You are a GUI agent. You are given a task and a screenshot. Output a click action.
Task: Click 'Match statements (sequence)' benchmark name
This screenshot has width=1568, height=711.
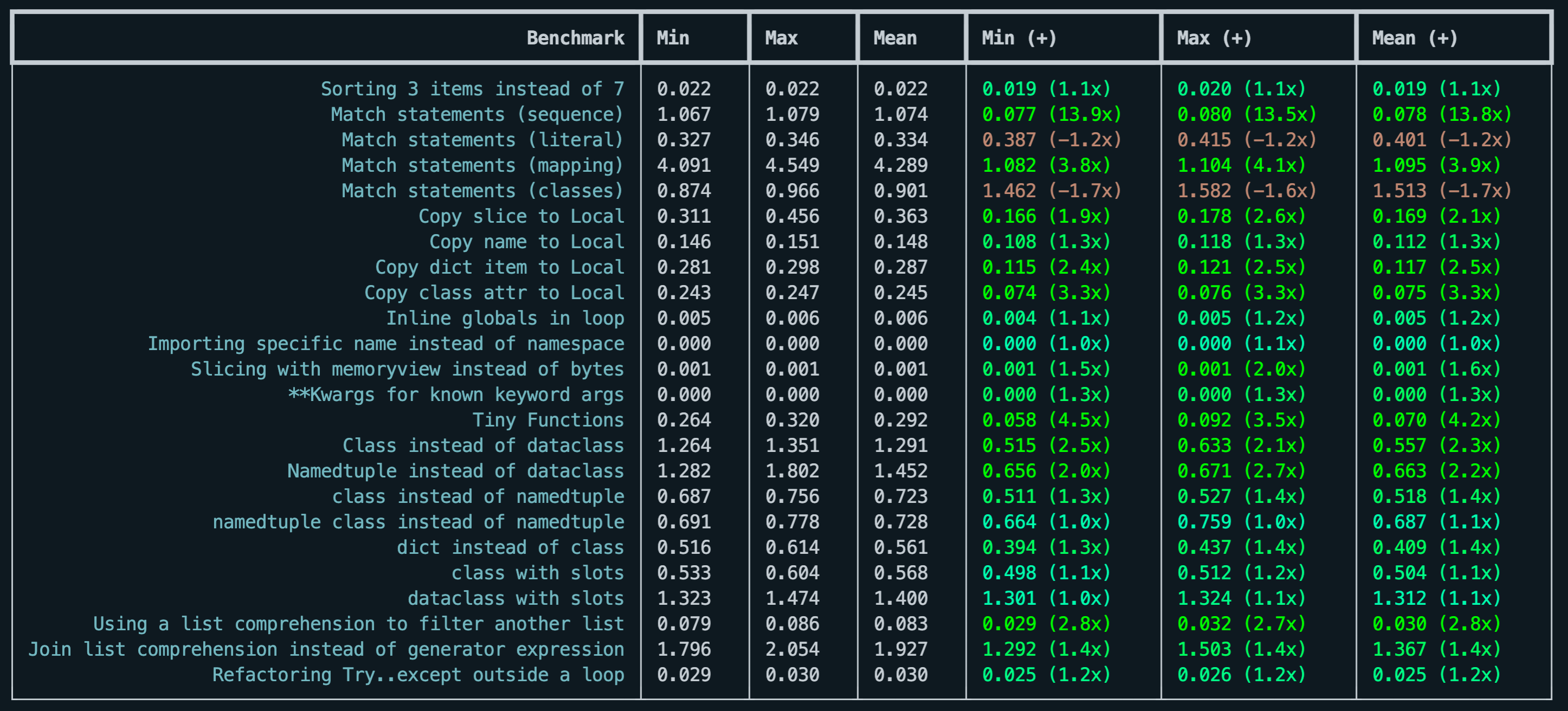477,115
